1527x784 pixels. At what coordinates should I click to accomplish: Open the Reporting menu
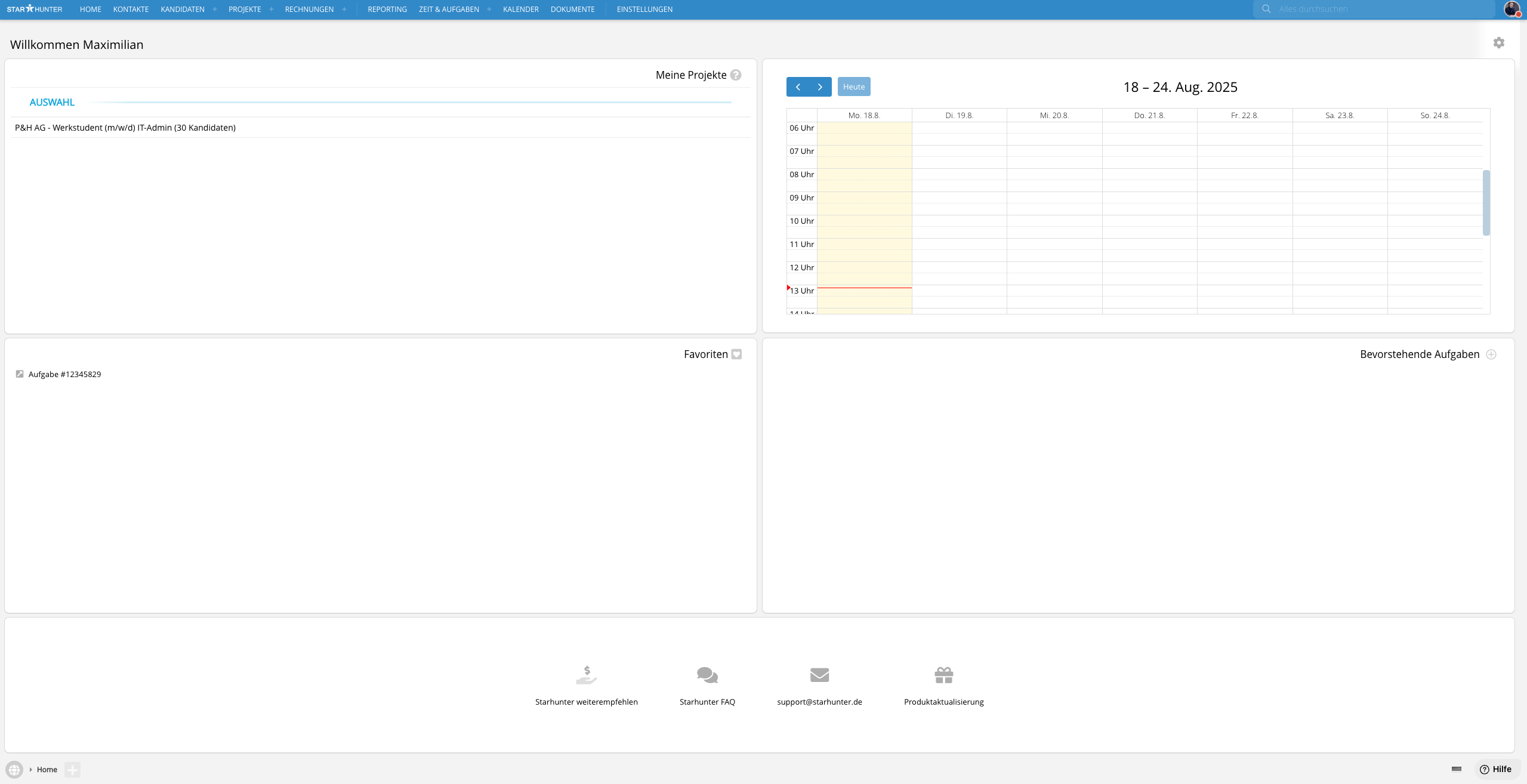point(387,10)
